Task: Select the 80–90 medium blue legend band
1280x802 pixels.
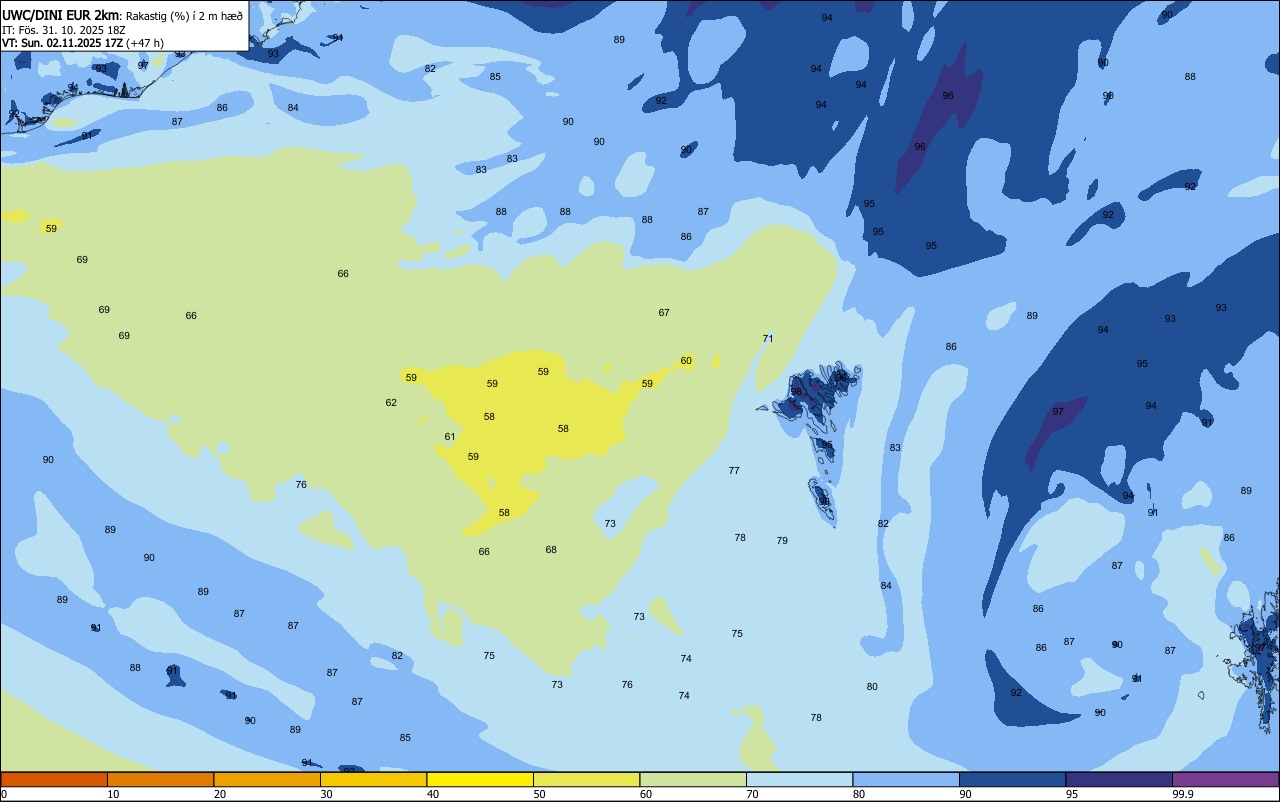Action: [906, 779]
